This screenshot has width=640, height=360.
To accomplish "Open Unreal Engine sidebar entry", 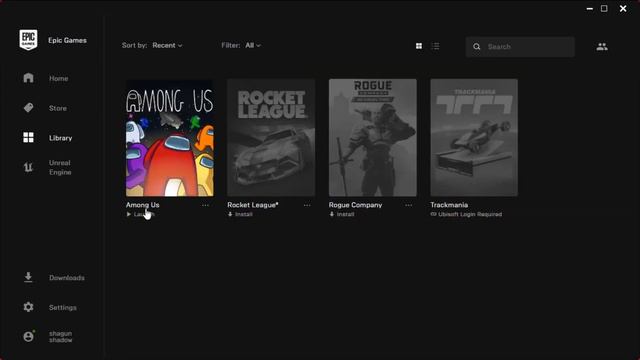I will click(60, 167).
